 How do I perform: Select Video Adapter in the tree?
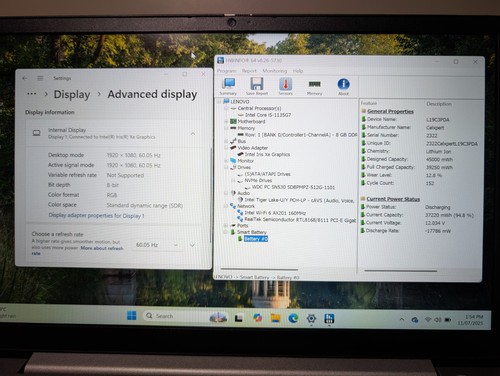253,148
